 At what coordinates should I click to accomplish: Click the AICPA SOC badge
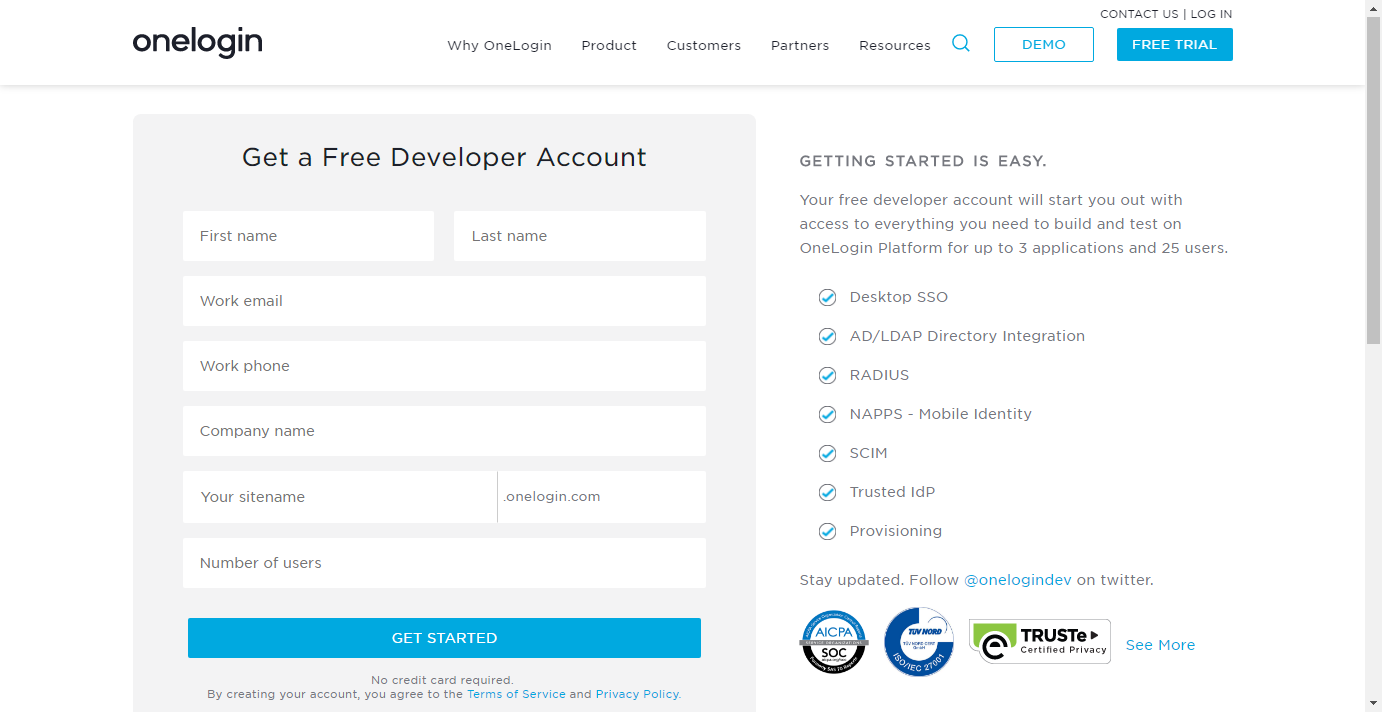833,642
